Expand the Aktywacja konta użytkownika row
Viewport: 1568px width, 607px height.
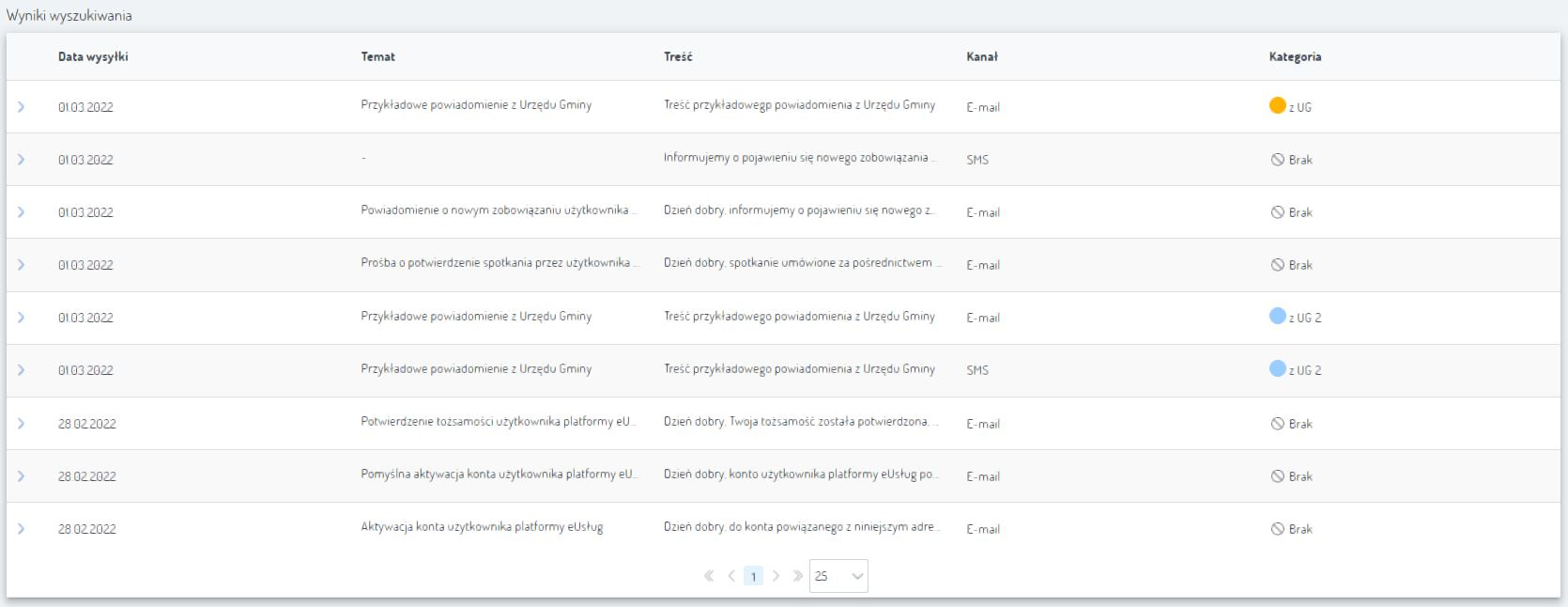pos(21,529)
